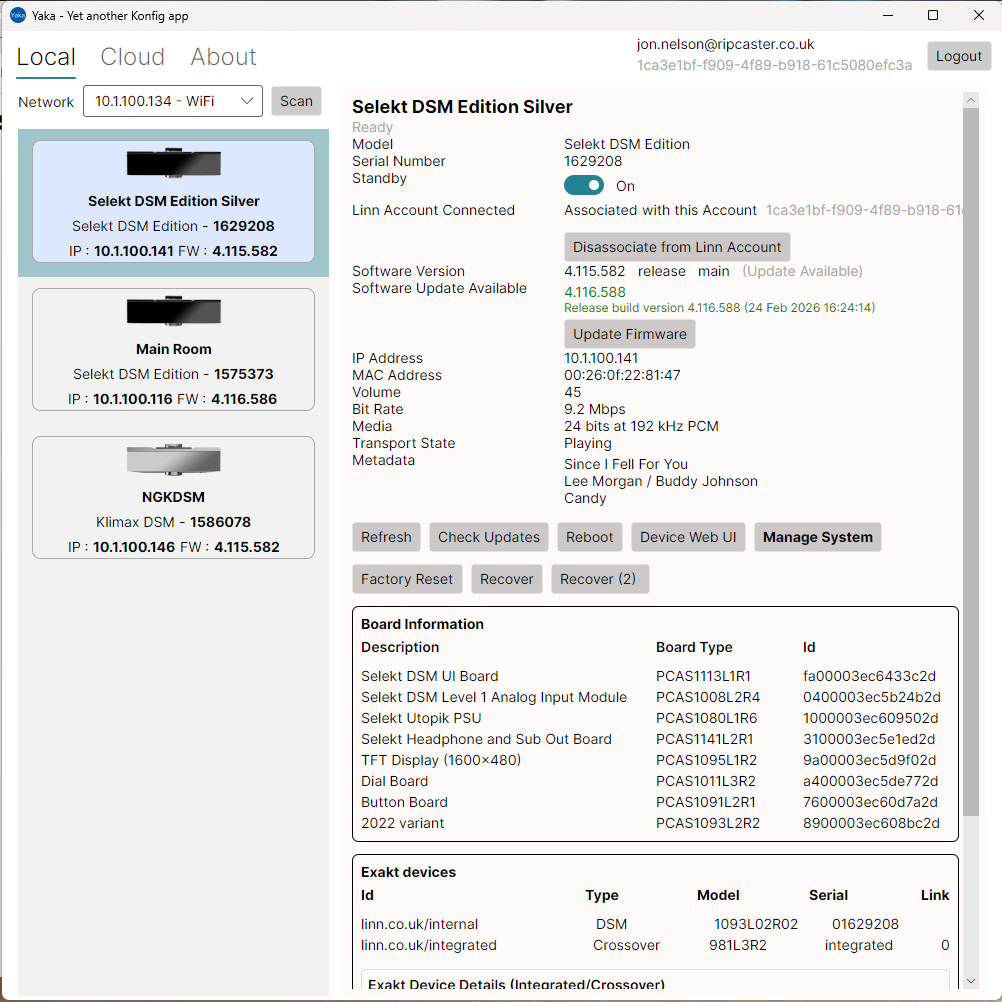Disassociate the device from Linn Account
Image resolution: width=1002 pixels, height=1002 pixels.
[x=677, y=247]
